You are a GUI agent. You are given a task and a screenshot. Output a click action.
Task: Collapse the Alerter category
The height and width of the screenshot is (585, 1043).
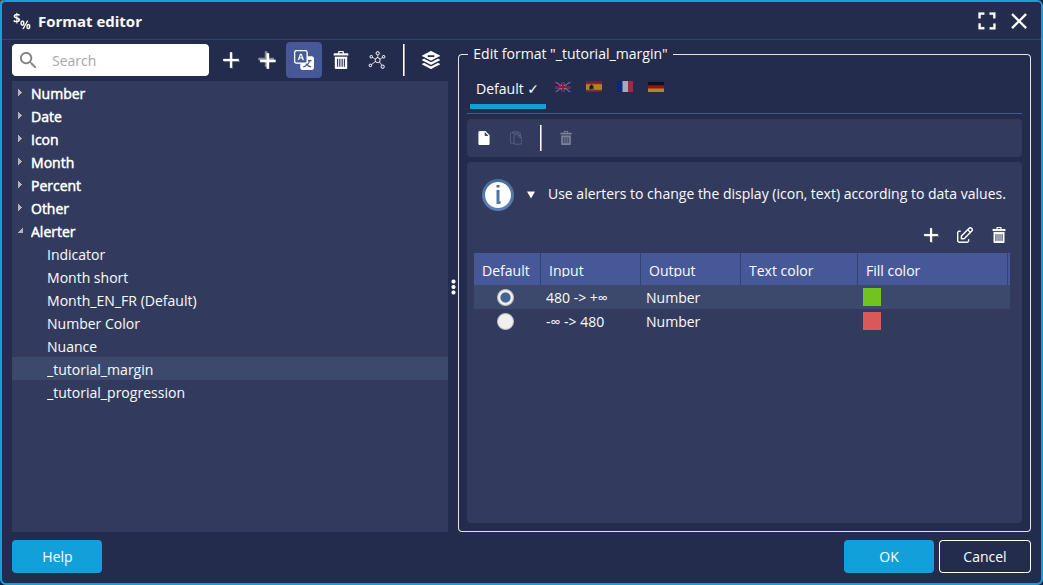[x=20, y=232]
